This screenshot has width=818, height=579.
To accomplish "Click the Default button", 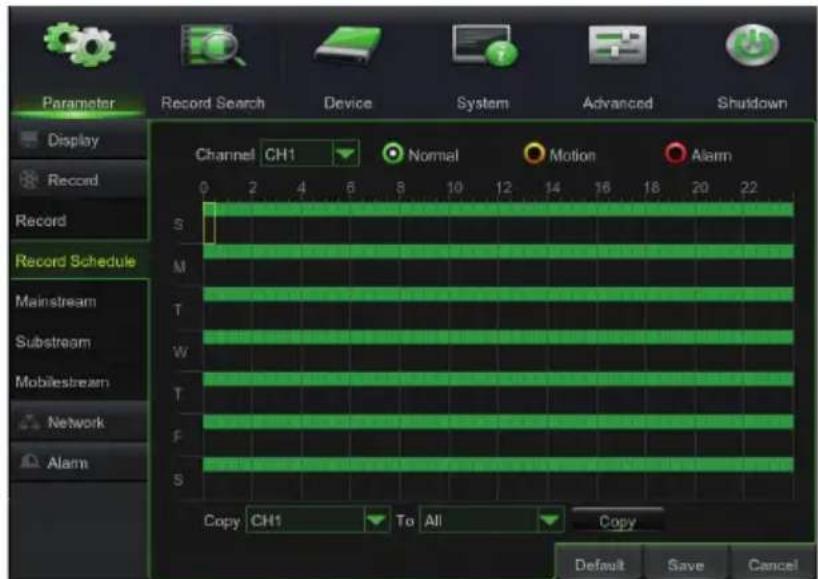I will click(x=599, y=564).
